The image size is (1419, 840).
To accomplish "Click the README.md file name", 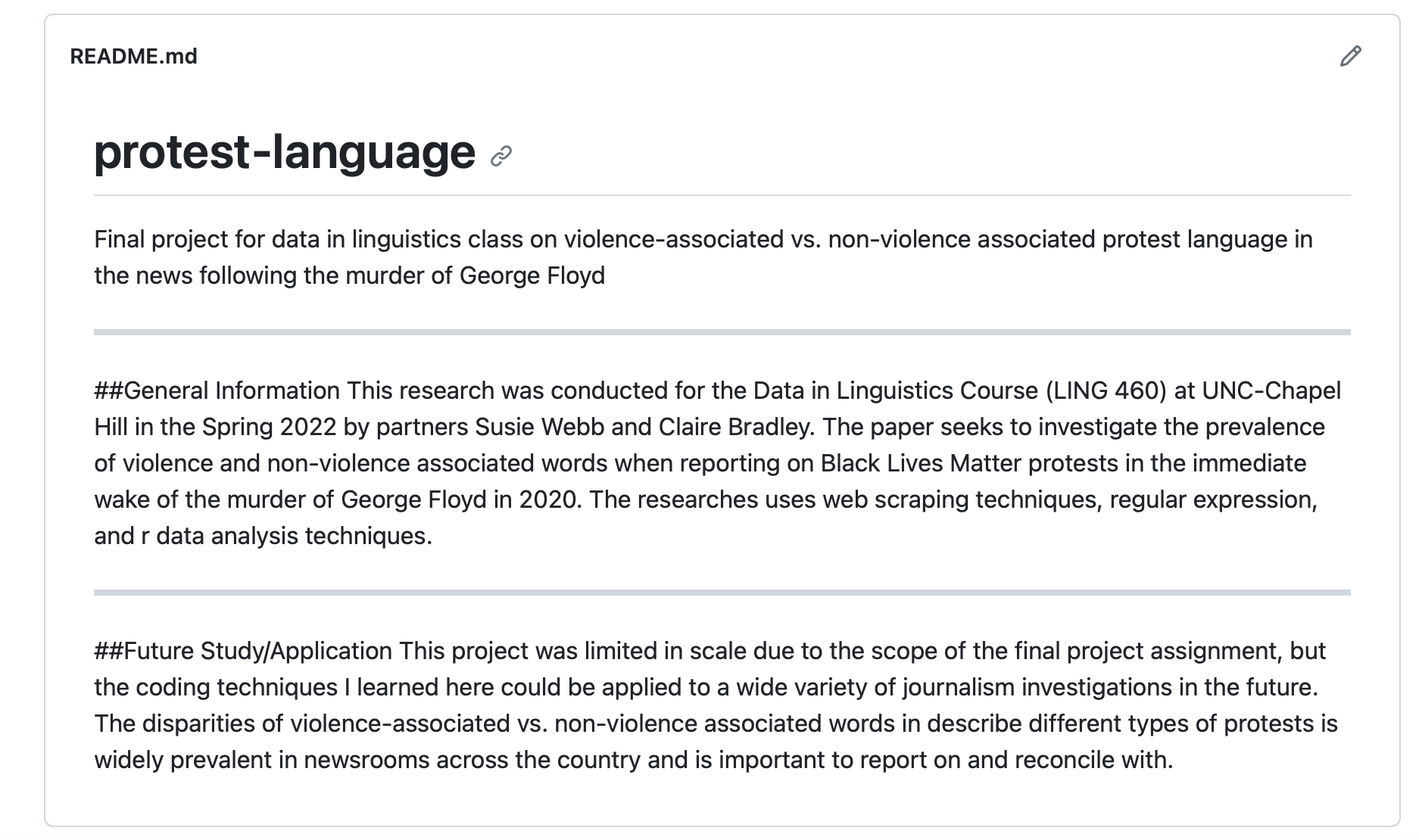I will pyautogui.click(x=133, y=56).
